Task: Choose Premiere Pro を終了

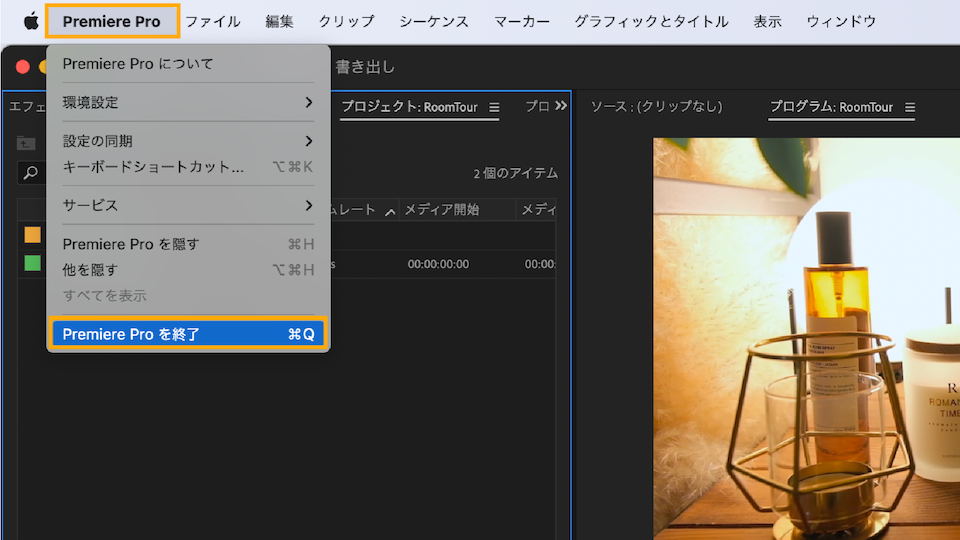Action: point(189,334)
